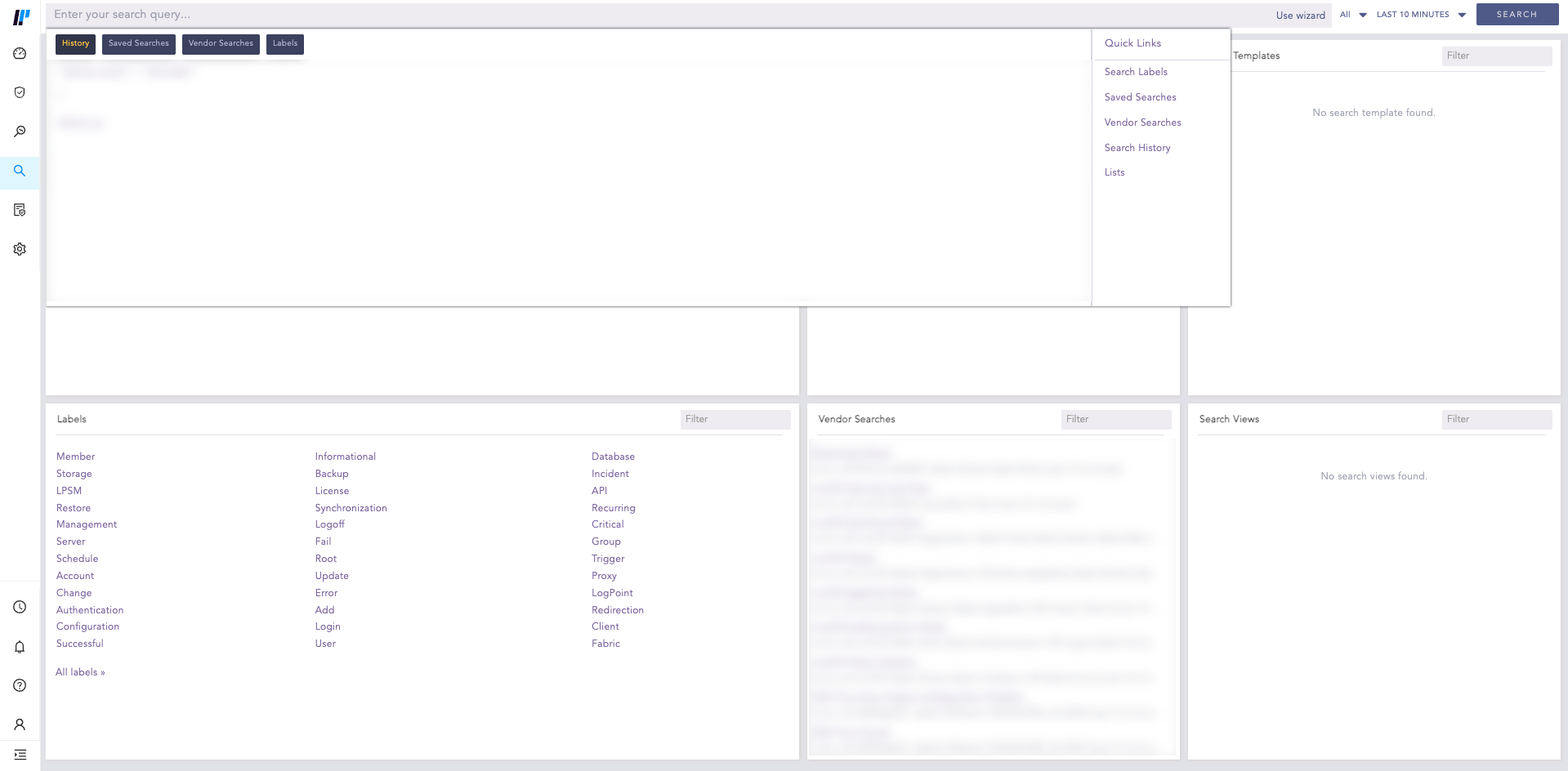Switch to the Saved Searches tab
This screenshot has width=1568, height=771.
tap(138, 43)
